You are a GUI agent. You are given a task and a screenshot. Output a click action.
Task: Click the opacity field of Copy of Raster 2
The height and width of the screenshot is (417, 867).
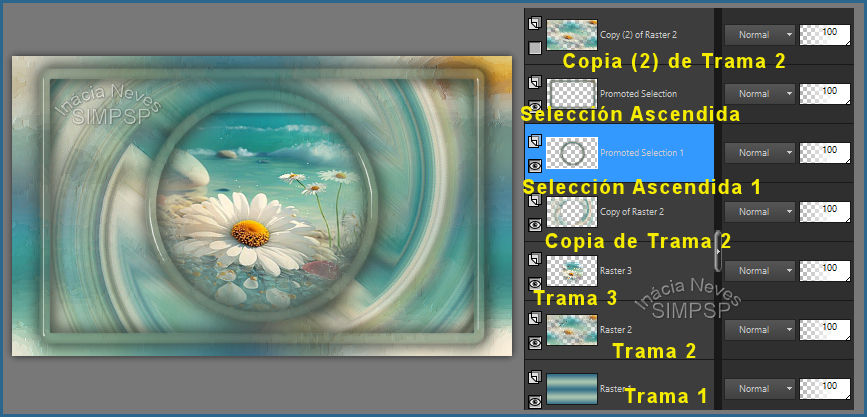(825, 212)
